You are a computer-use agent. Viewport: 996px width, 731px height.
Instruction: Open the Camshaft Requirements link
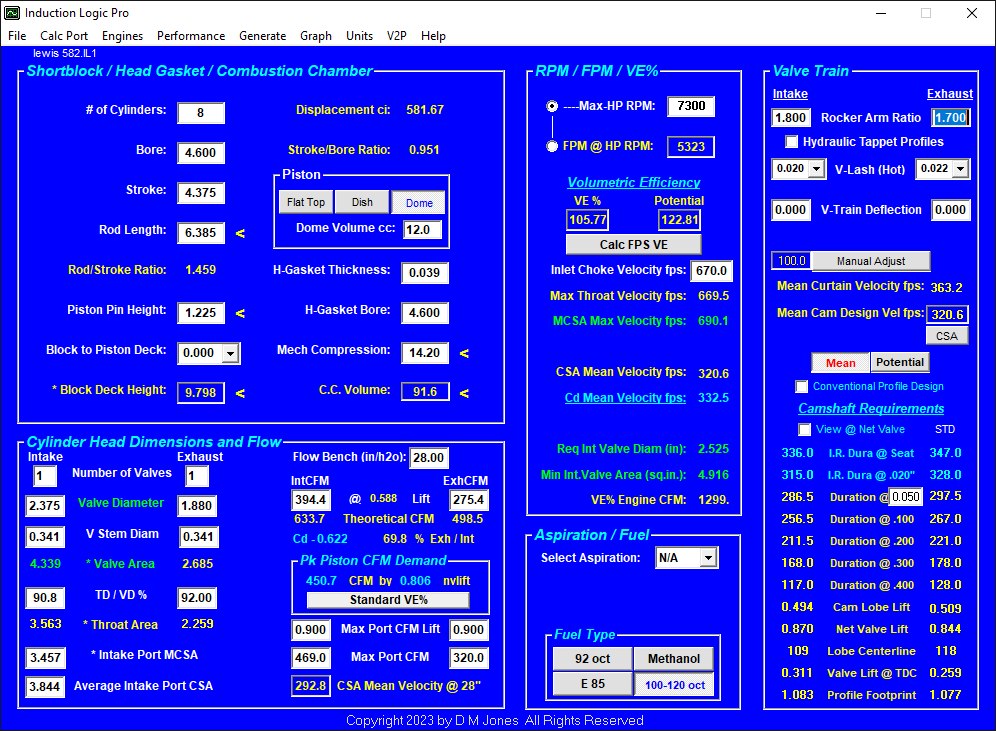pyautogui.click(x=871, y=408)
